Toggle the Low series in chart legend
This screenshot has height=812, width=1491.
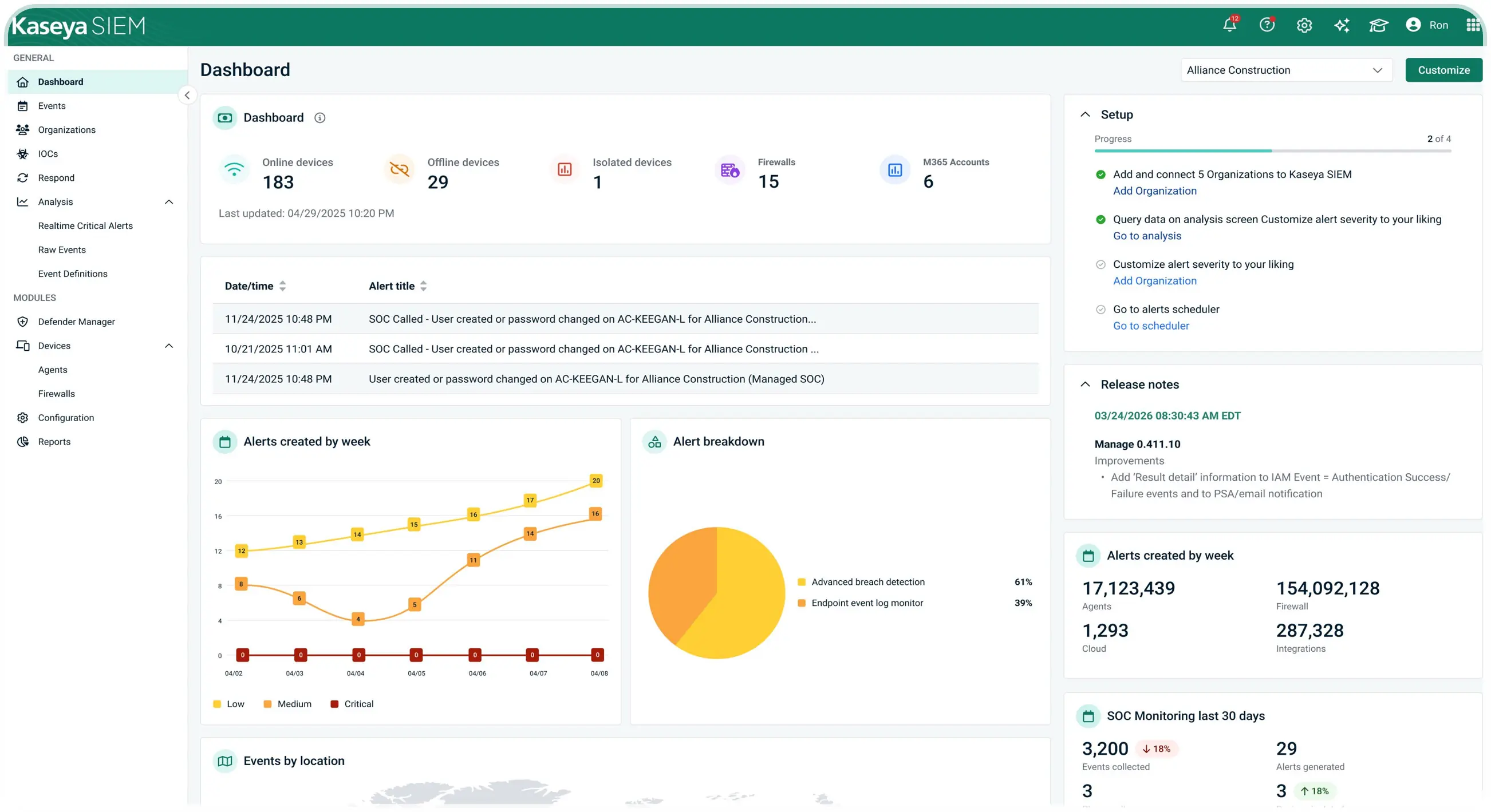point(229,704)
